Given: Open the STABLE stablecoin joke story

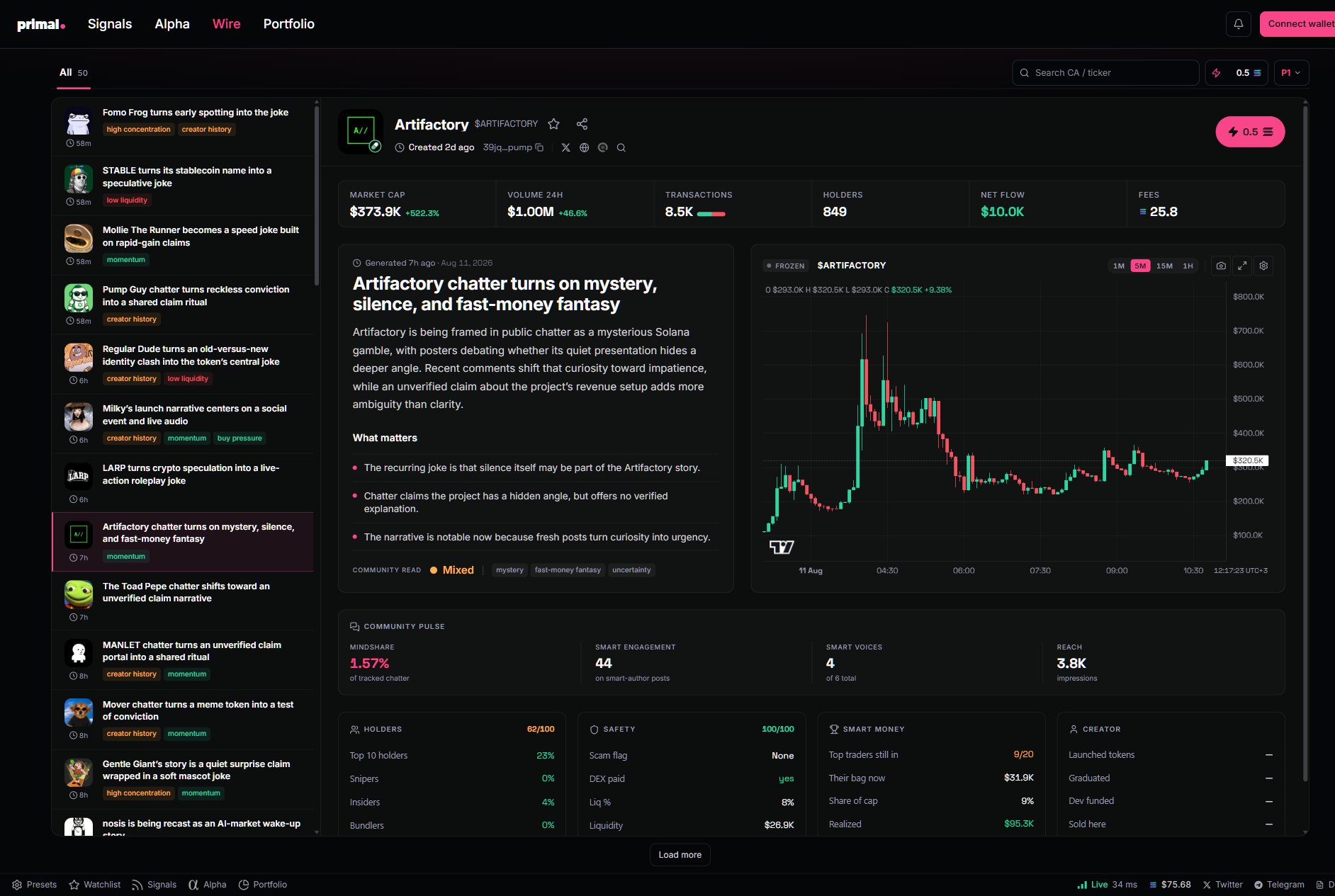Looking at the screenshot, I should pyautogui.click(x=183, y=186).
